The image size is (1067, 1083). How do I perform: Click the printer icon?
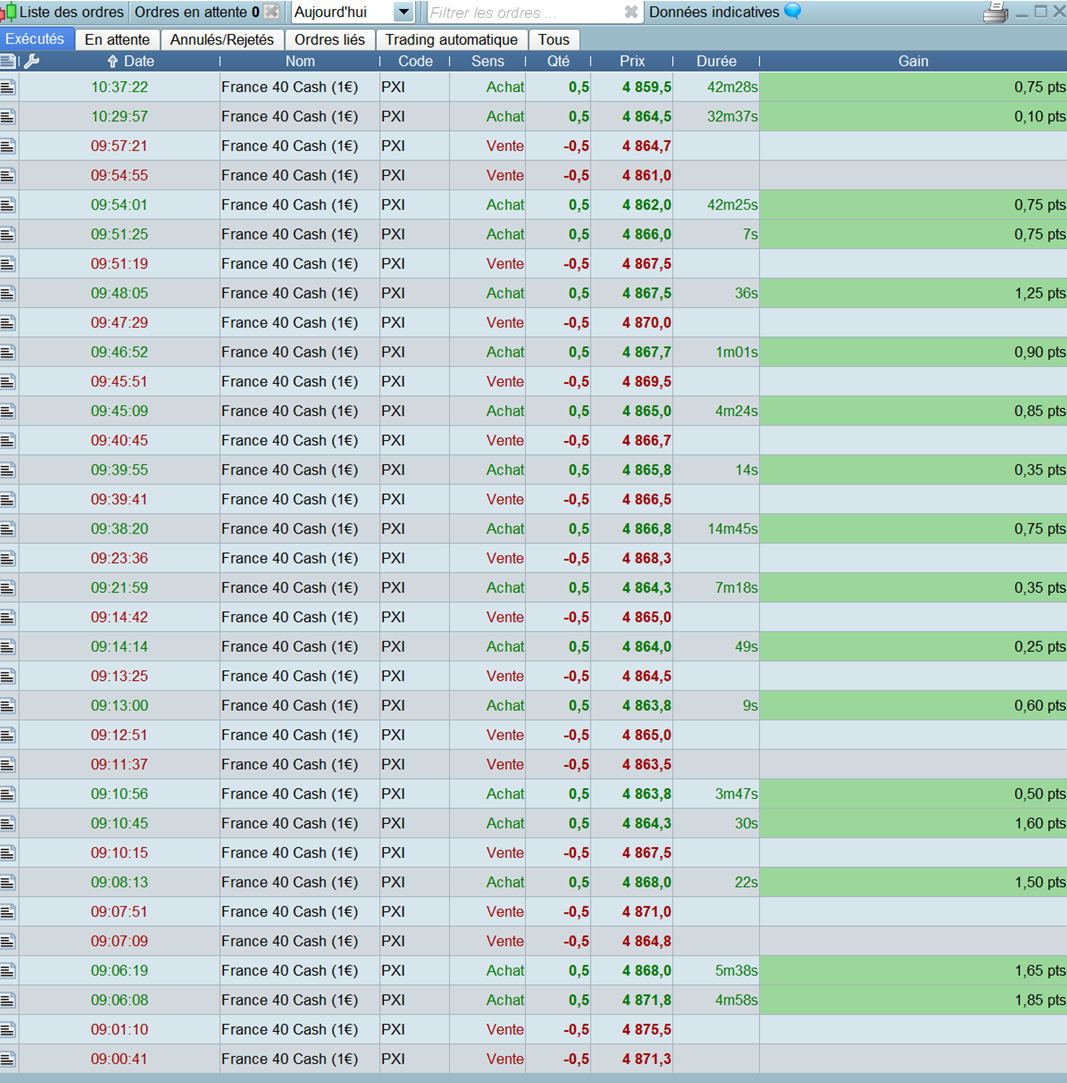coord(995,12)
